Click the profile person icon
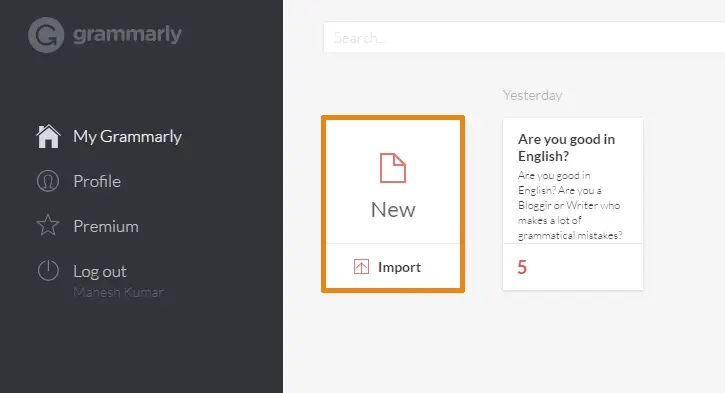This screenshot has width=725, height=393. [48, 181]
